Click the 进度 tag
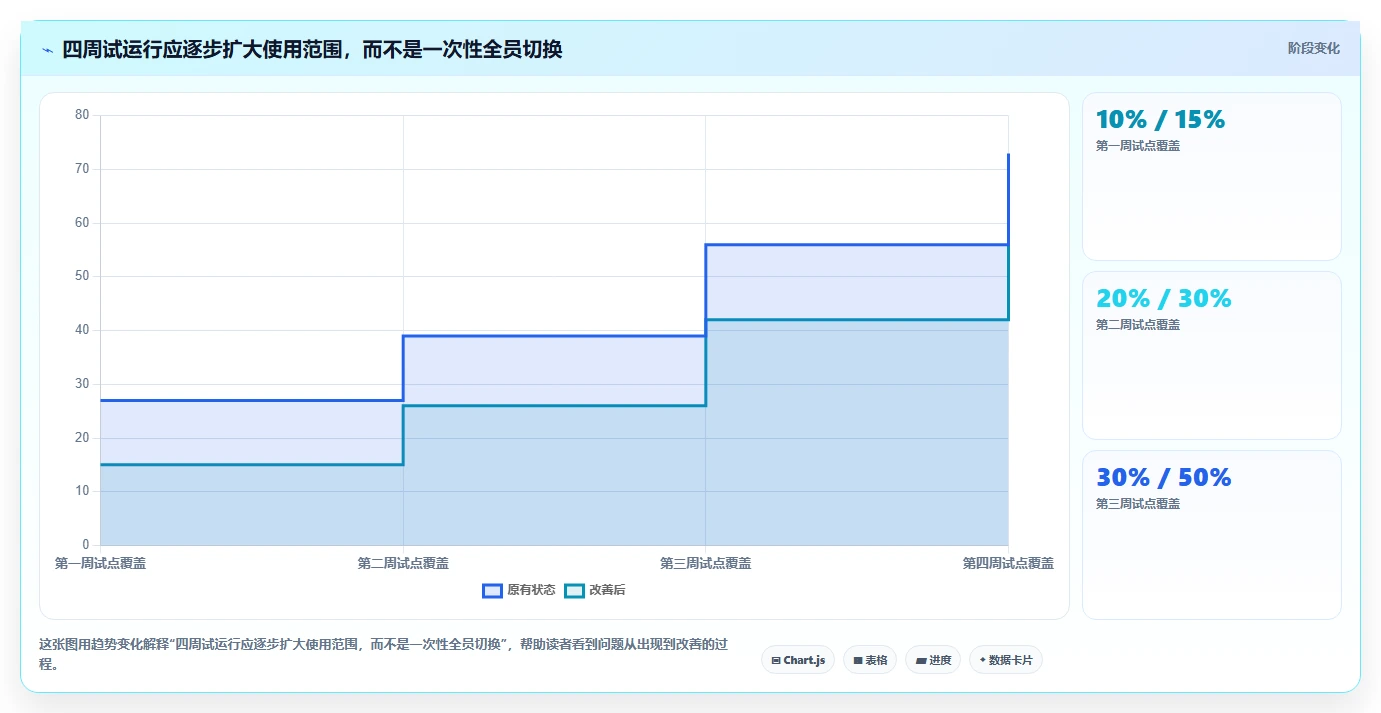Viewport: 1381px width, 713px height. click(x=933, y=660)
